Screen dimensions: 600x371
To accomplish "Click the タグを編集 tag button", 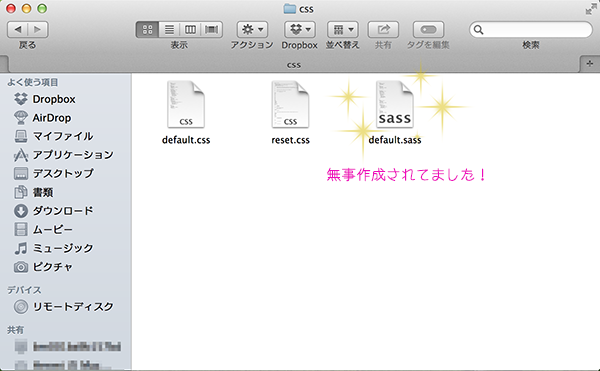I will (428, 29).
